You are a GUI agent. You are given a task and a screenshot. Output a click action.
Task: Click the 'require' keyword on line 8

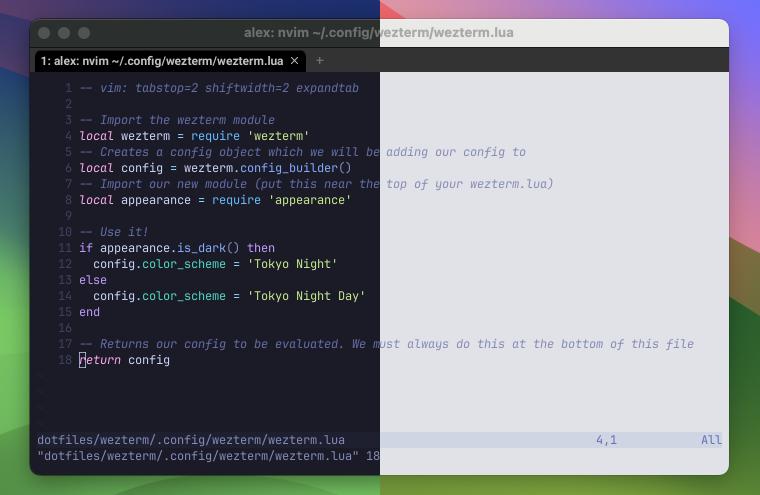pos(237,200)
